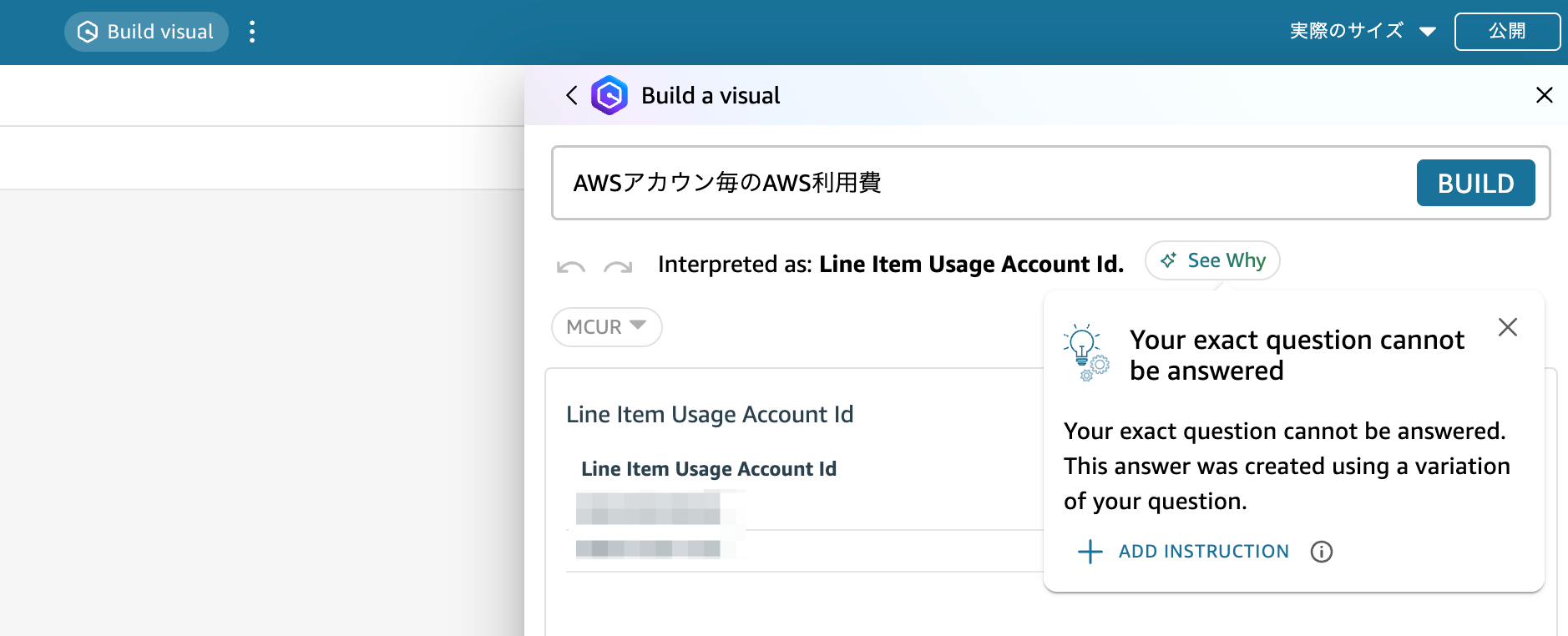Click the Build visual pill button
This screenshot has width=1568, height=636.
click(146, 32)
